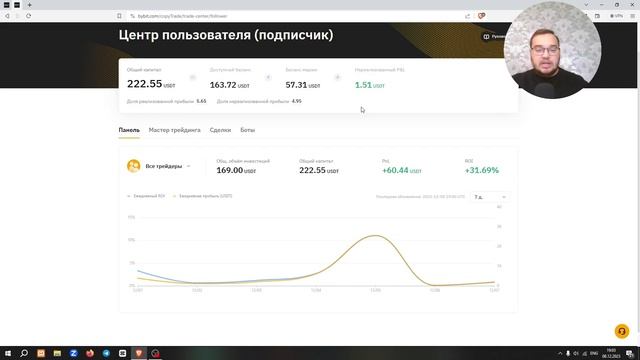Screen dimensions: 640x360
Task: Select the first browser tab
Action: pyautogui.click(x=7, y=5)
